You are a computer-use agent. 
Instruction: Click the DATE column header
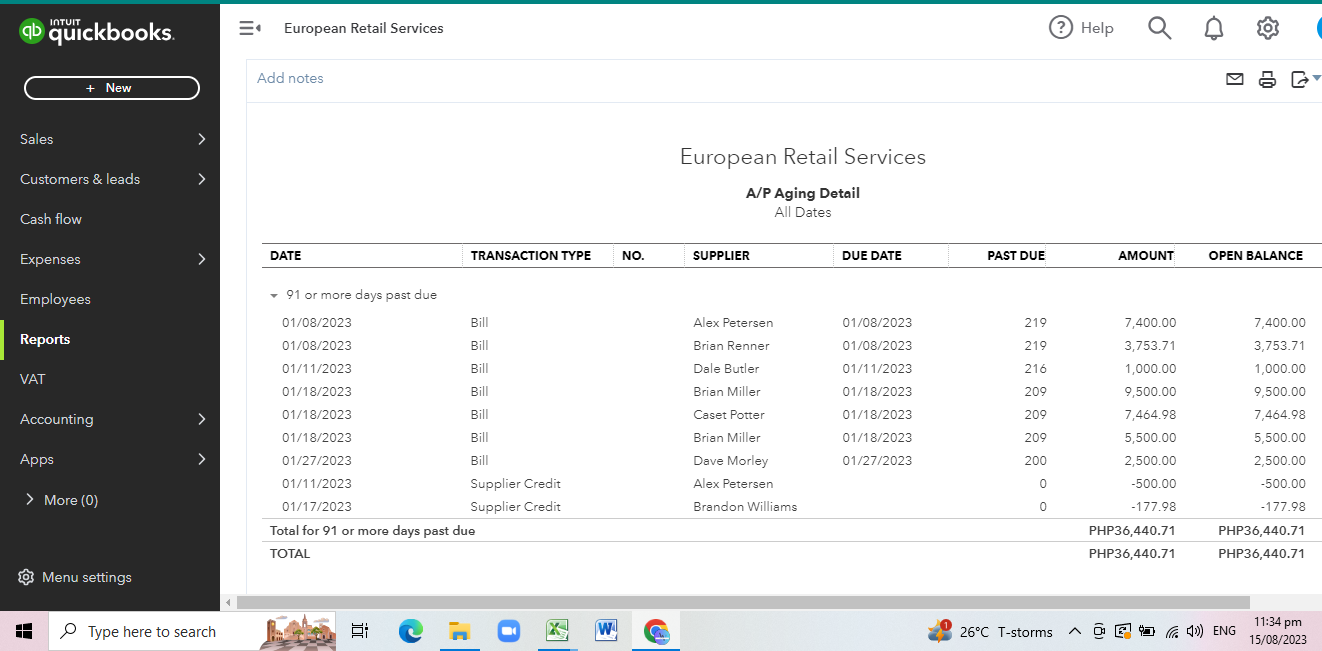pos(285,256)
